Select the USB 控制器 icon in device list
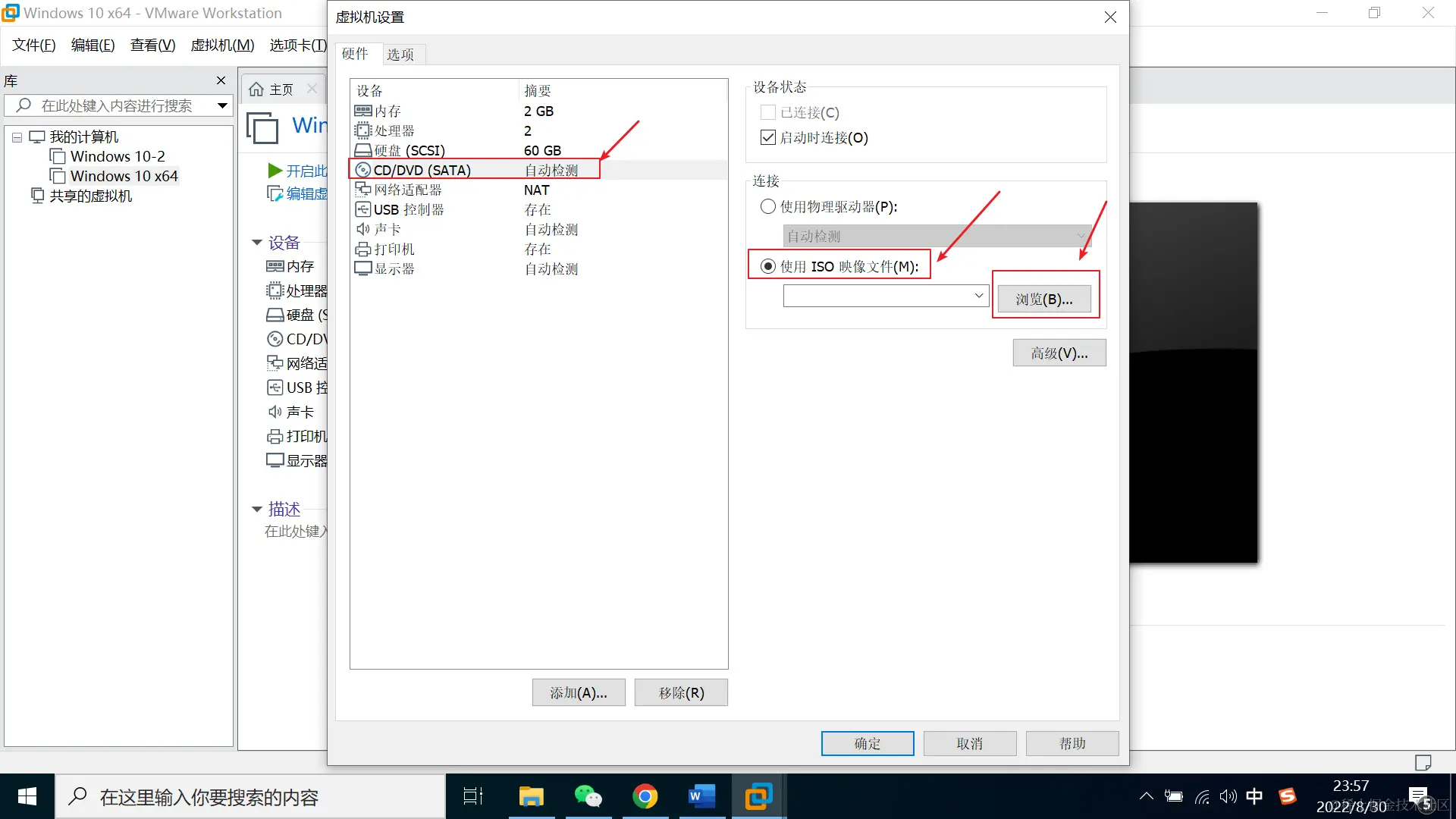This screenshot has width=1456, height=819. click(363, 209)
